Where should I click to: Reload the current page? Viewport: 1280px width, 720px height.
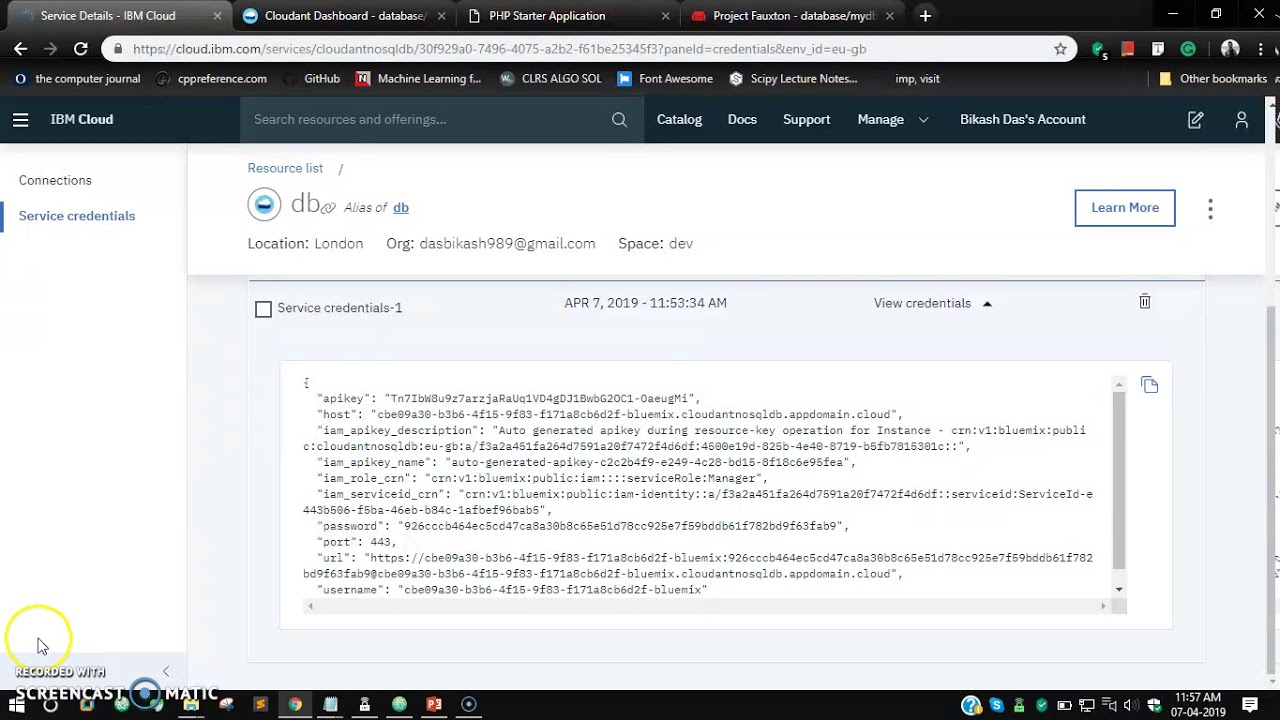click(81, 48)
